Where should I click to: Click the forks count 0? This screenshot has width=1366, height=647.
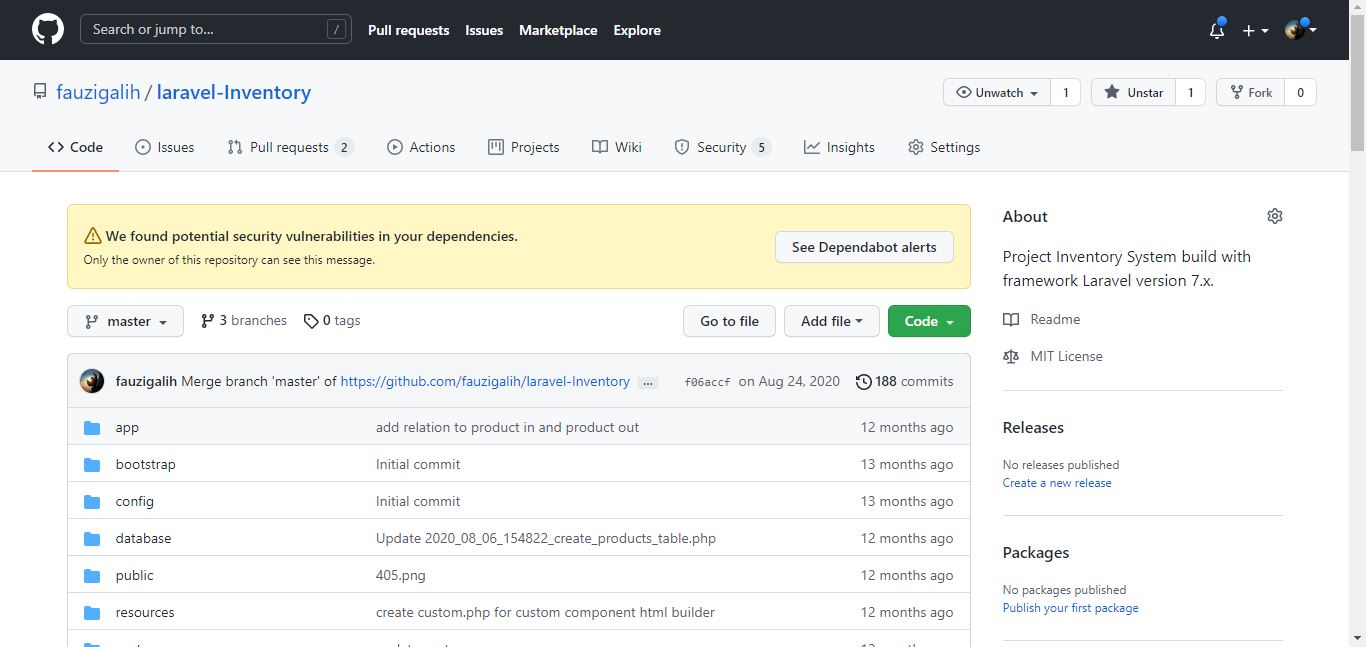(1300, 92)
